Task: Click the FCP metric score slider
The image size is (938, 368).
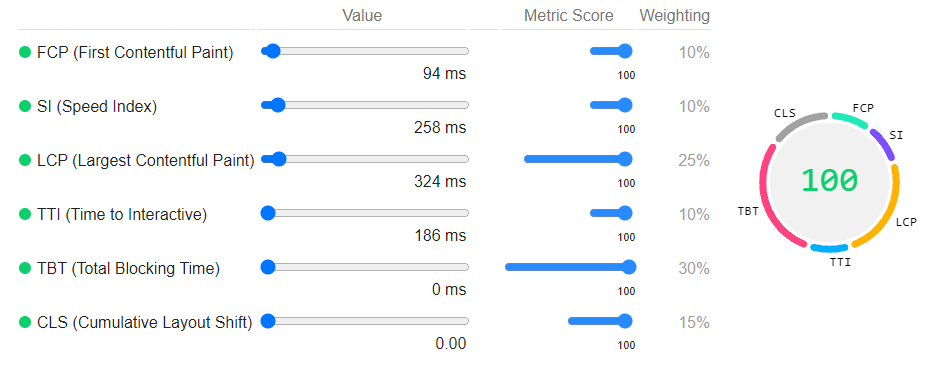Action: (x=611, y=51)
